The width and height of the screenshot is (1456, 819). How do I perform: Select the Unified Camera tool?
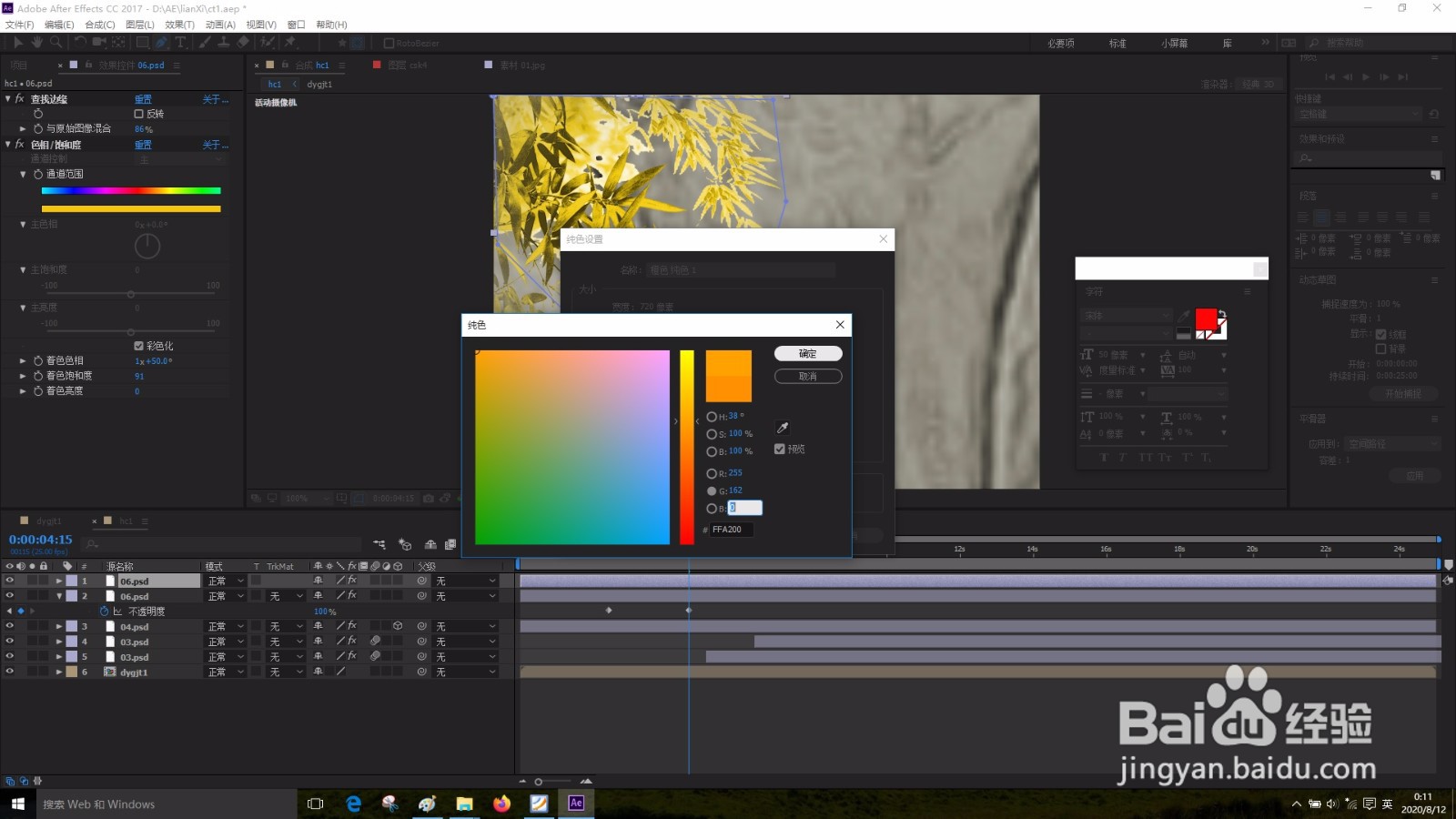pos(99,43)
